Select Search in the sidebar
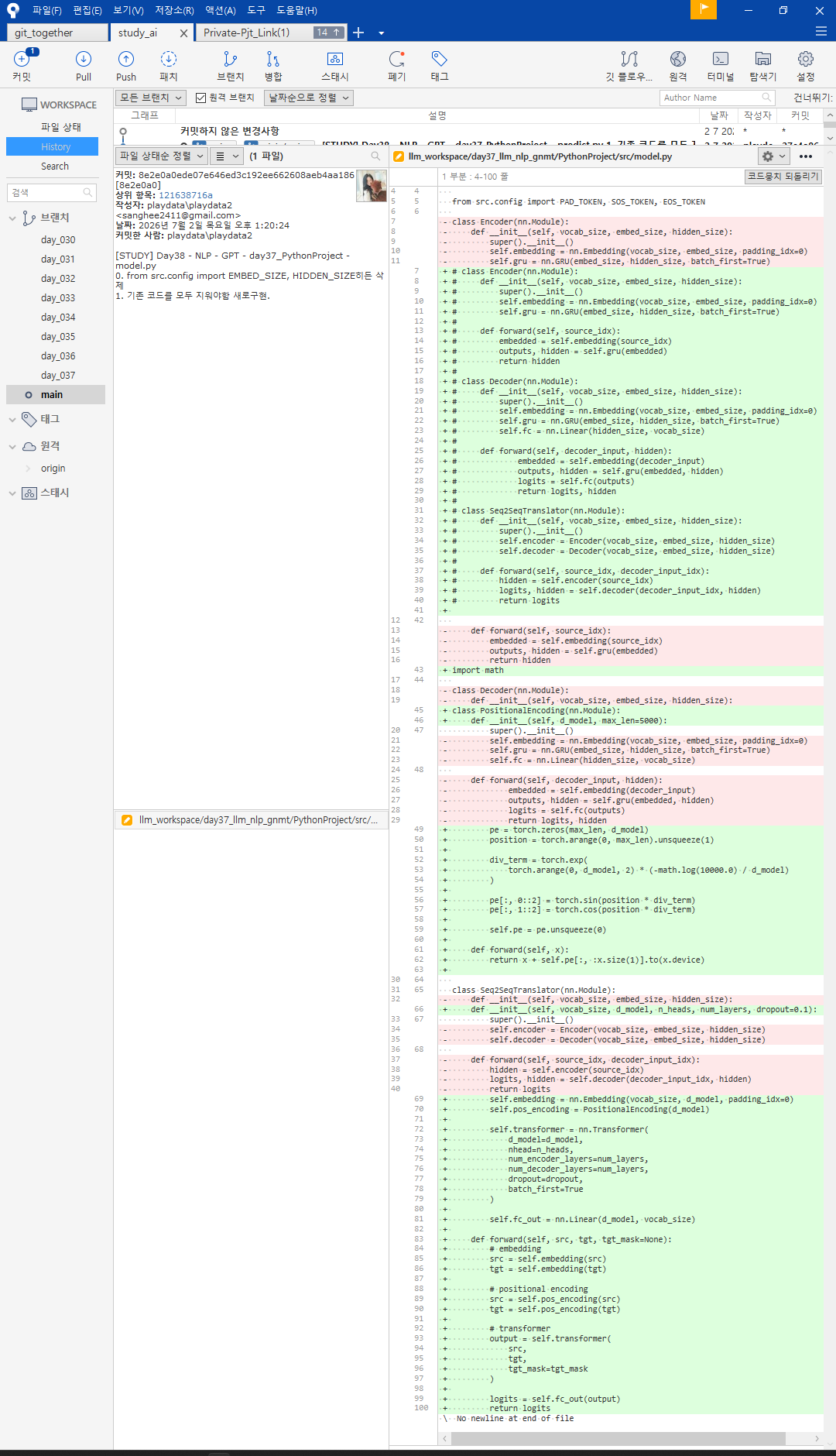836x1456 pixels. pyautogui.click(x=55, y=167)
